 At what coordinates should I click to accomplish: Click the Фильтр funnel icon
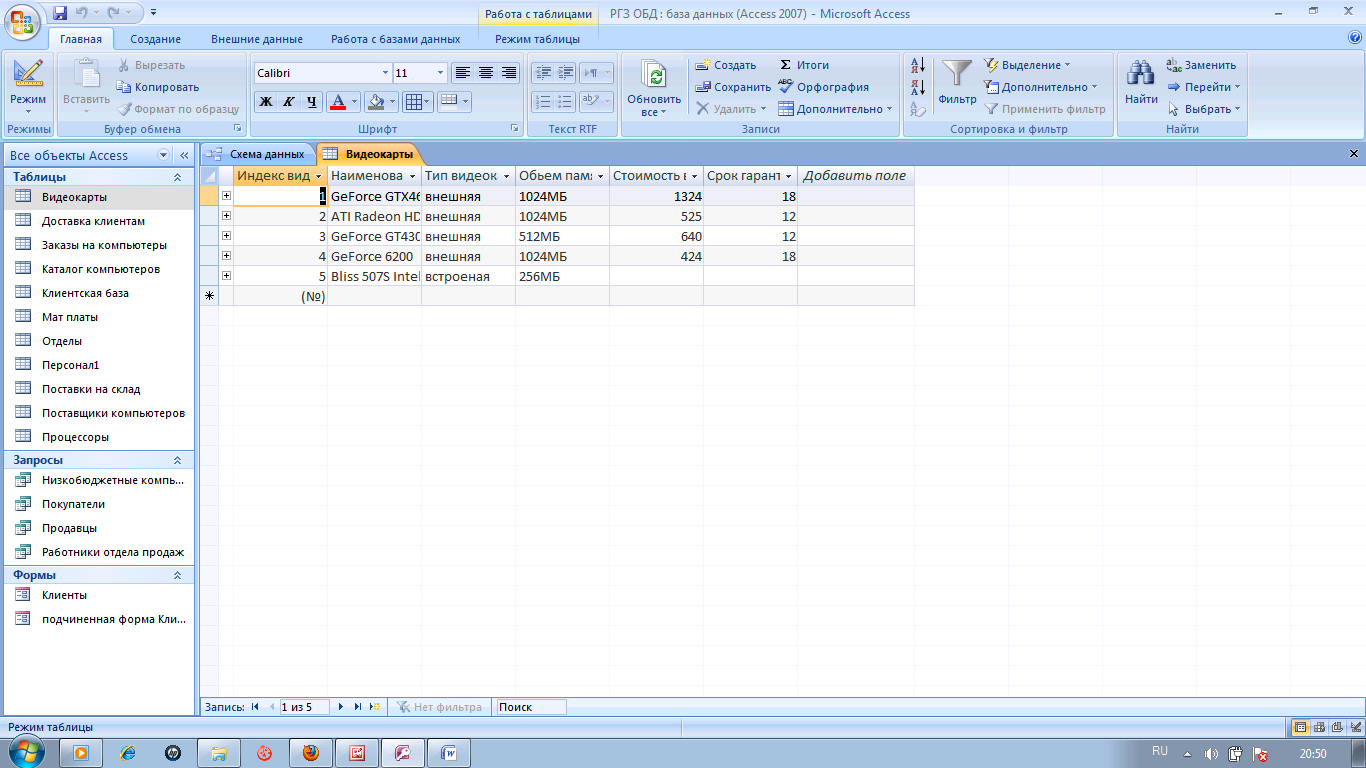(x=957, y=73)
